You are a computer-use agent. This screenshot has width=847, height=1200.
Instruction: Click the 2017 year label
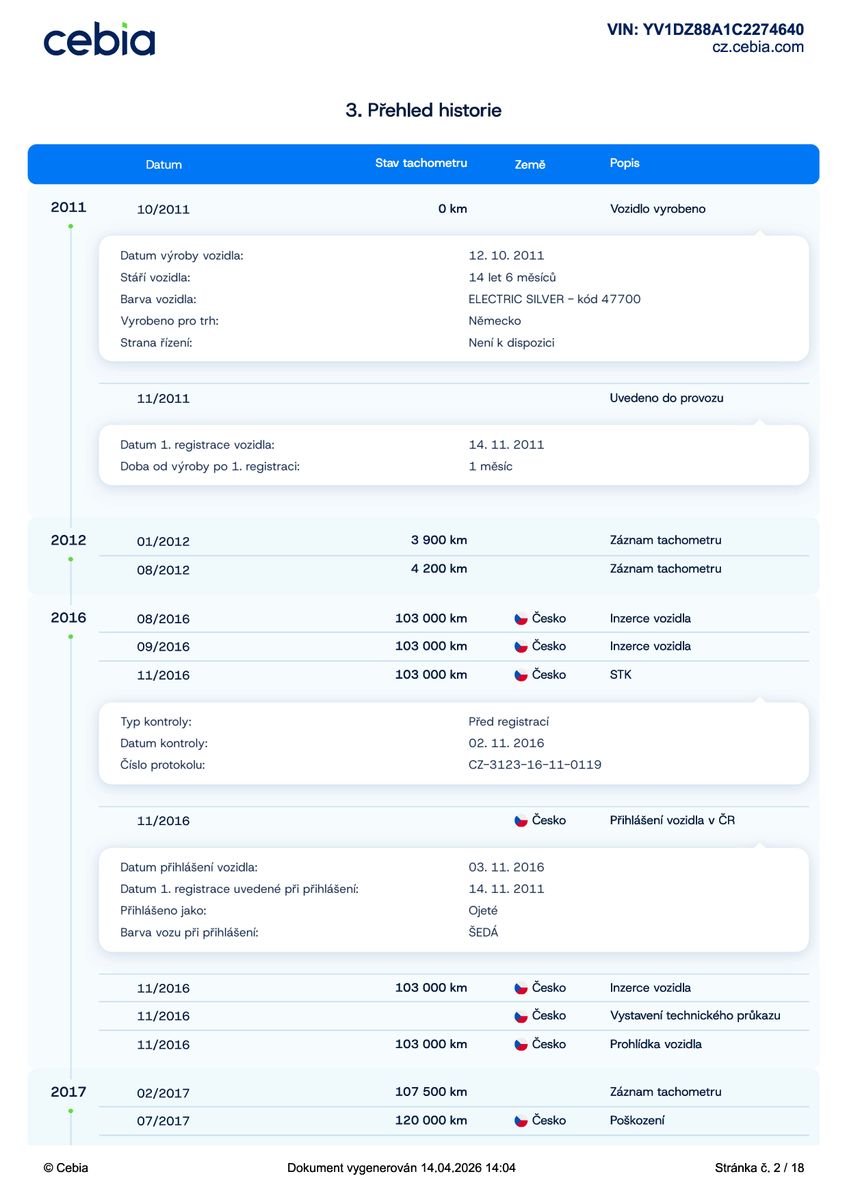[x=69, y=1092]
